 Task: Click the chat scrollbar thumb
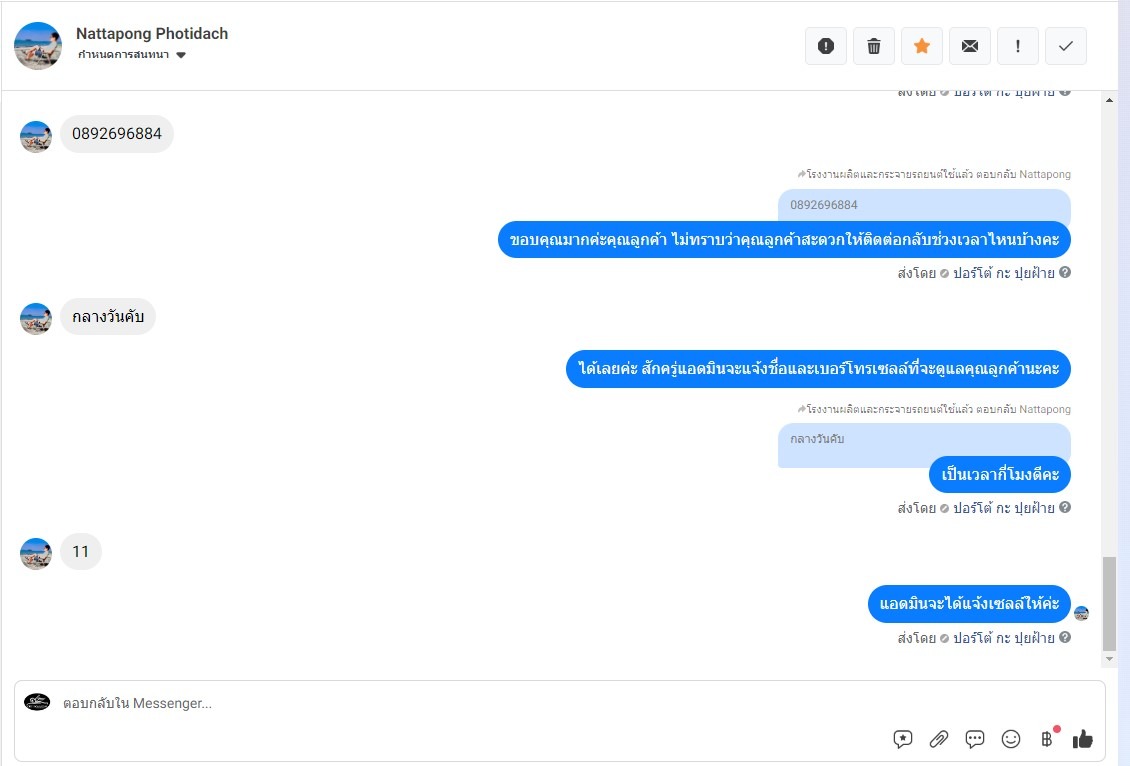(x=1109, y=604)
